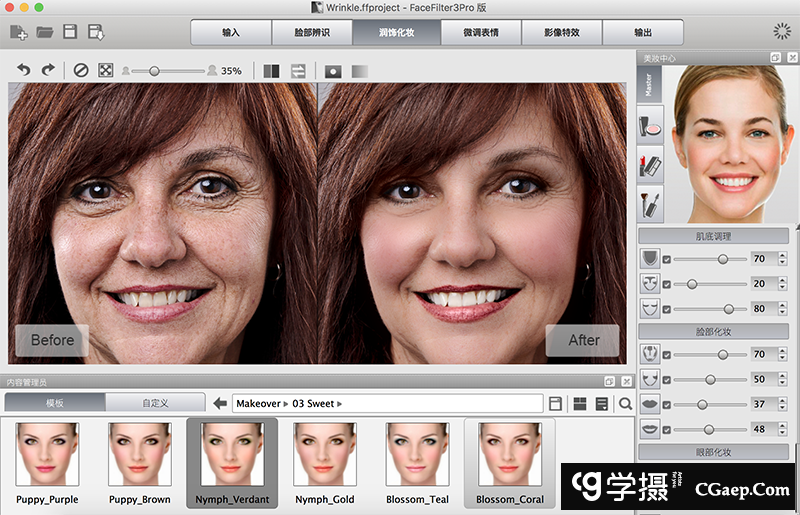Click the save project disk icon

(70, 32)
